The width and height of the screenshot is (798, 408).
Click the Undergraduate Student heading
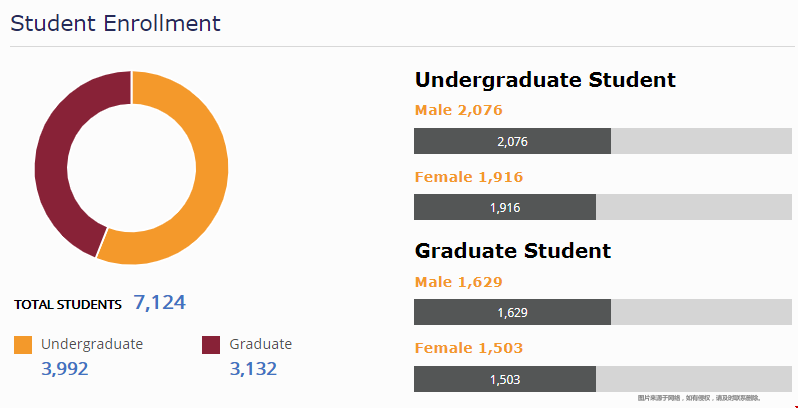[545, 81]
